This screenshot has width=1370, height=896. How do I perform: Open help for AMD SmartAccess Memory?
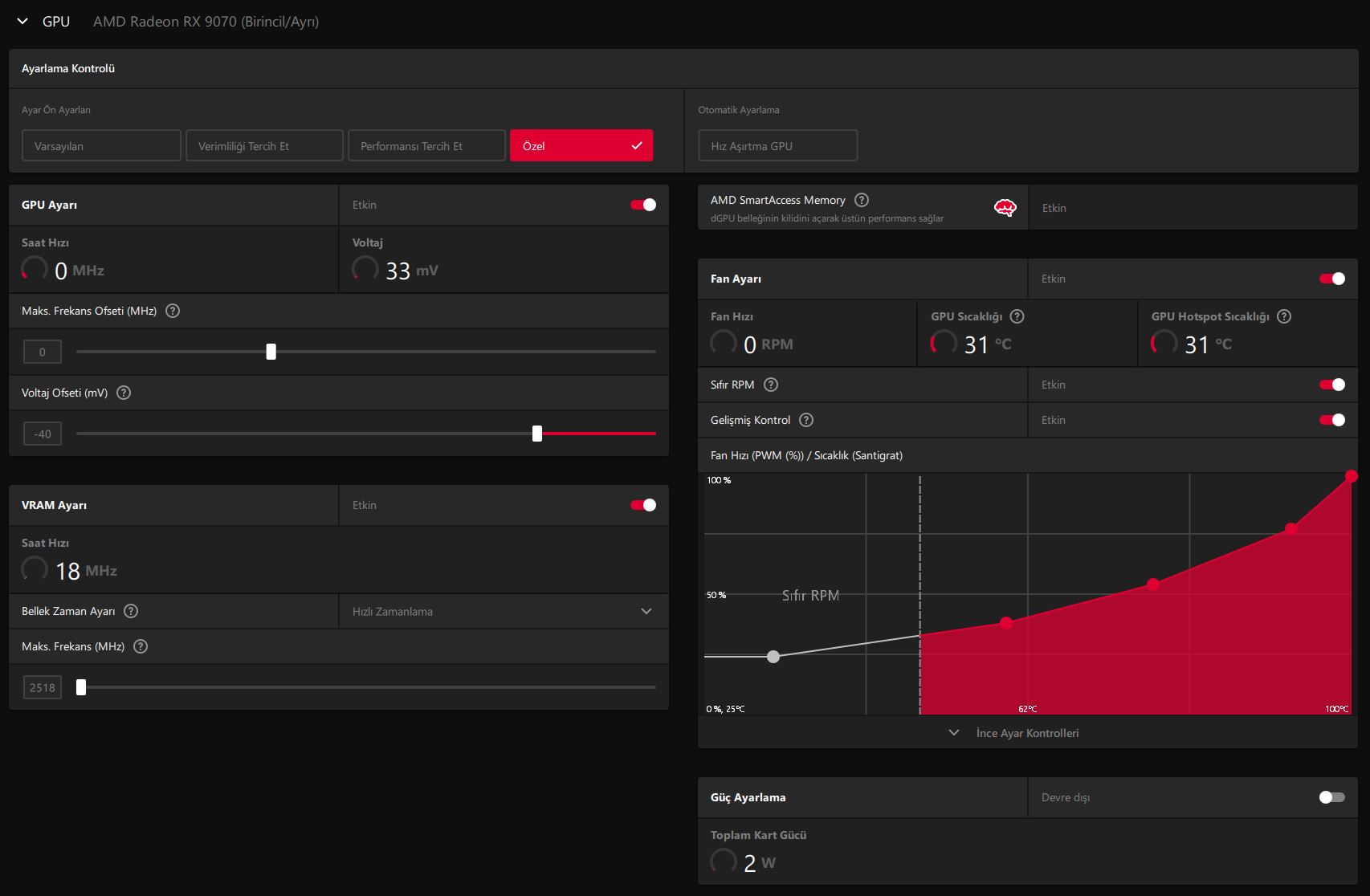pos(862,200)
